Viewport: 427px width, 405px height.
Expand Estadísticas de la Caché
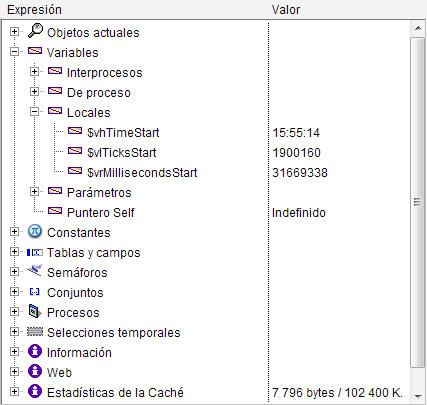click(14, 392)
